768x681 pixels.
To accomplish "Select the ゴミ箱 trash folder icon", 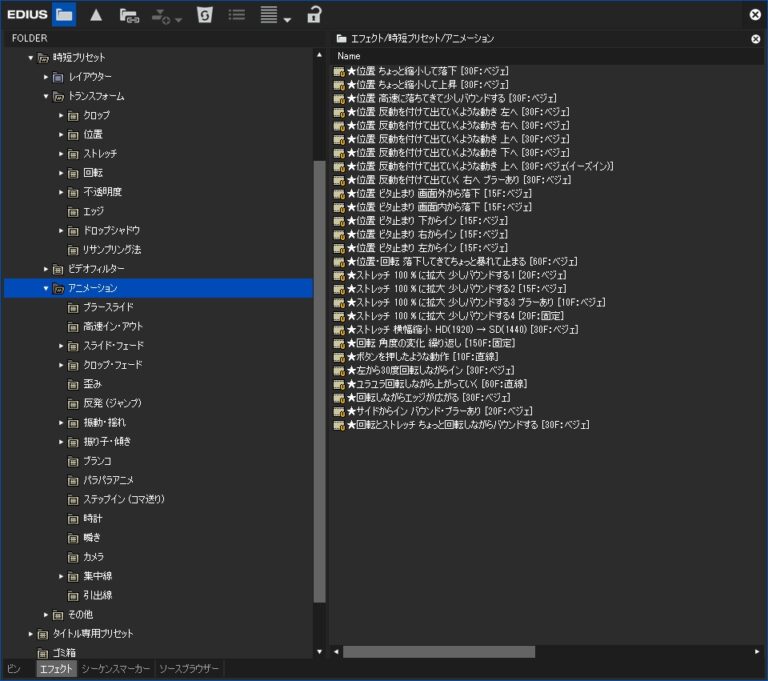I will [43, 653].
